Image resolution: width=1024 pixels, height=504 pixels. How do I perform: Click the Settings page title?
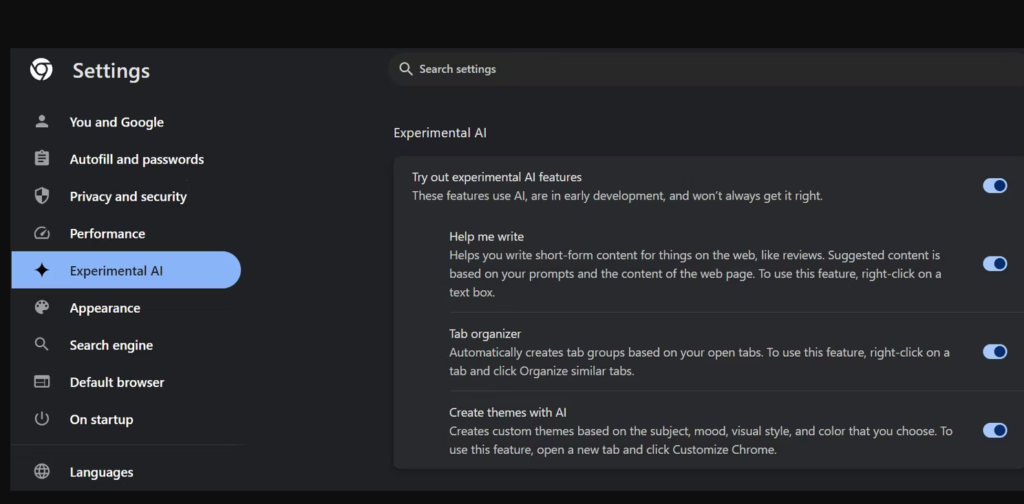111,71
